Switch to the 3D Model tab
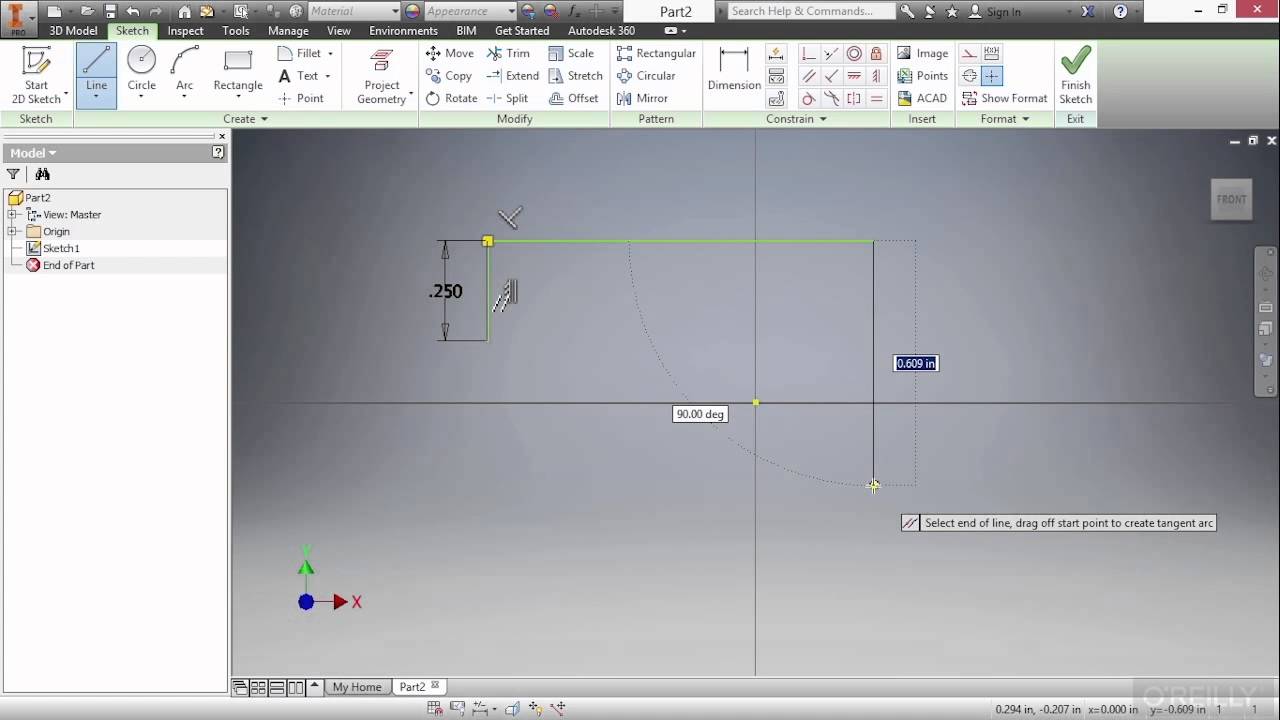The height and width of the screenshot is (720, 1280). point(73,31)
